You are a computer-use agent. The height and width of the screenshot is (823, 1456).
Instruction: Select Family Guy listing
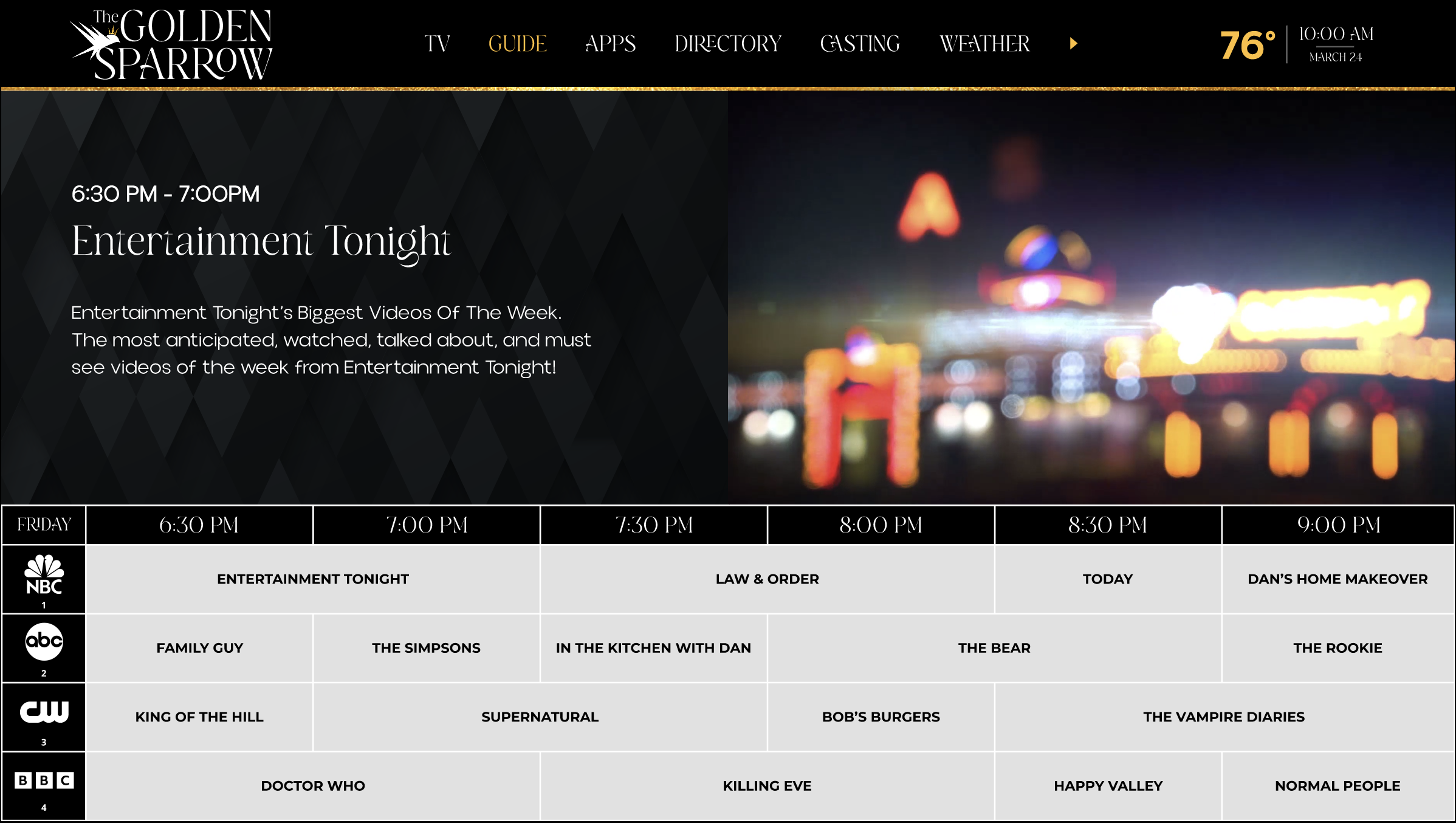199,648
